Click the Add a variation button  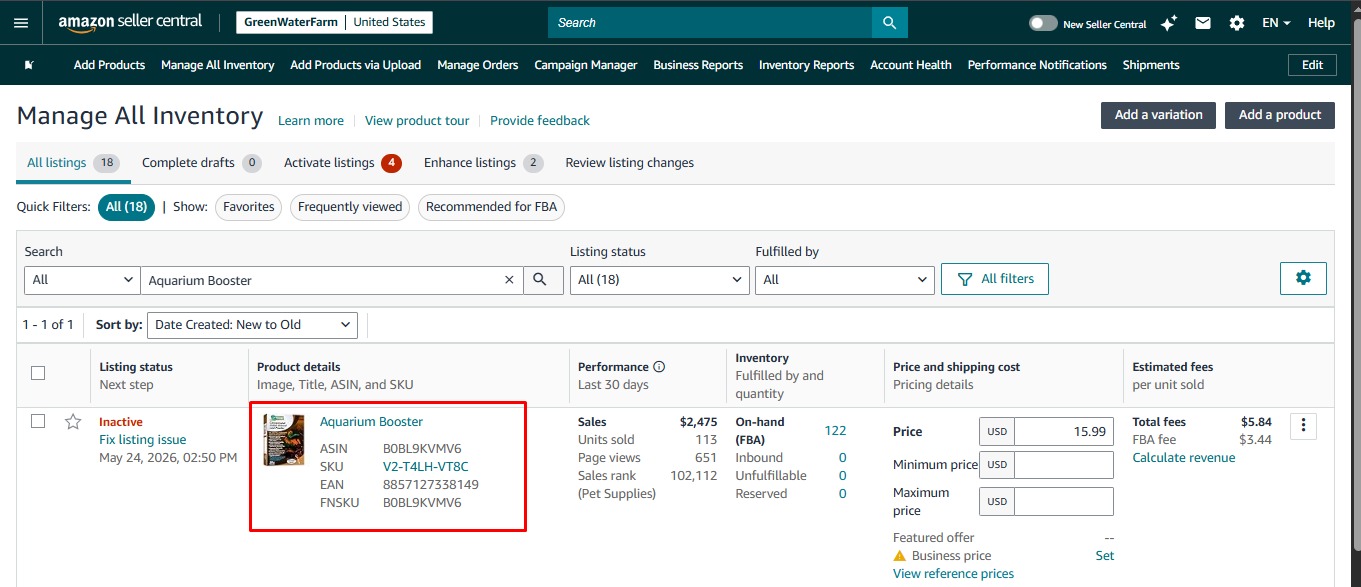[1159, 115]
